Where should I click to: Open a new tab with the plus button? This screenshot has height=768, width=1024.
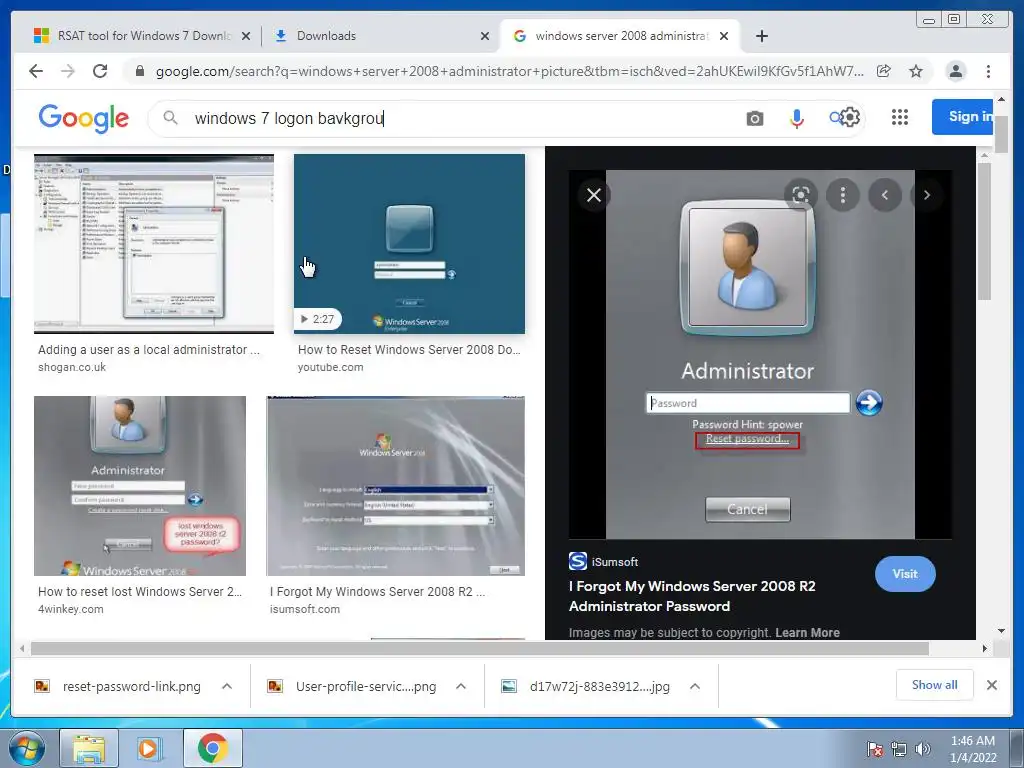[761, 36]
